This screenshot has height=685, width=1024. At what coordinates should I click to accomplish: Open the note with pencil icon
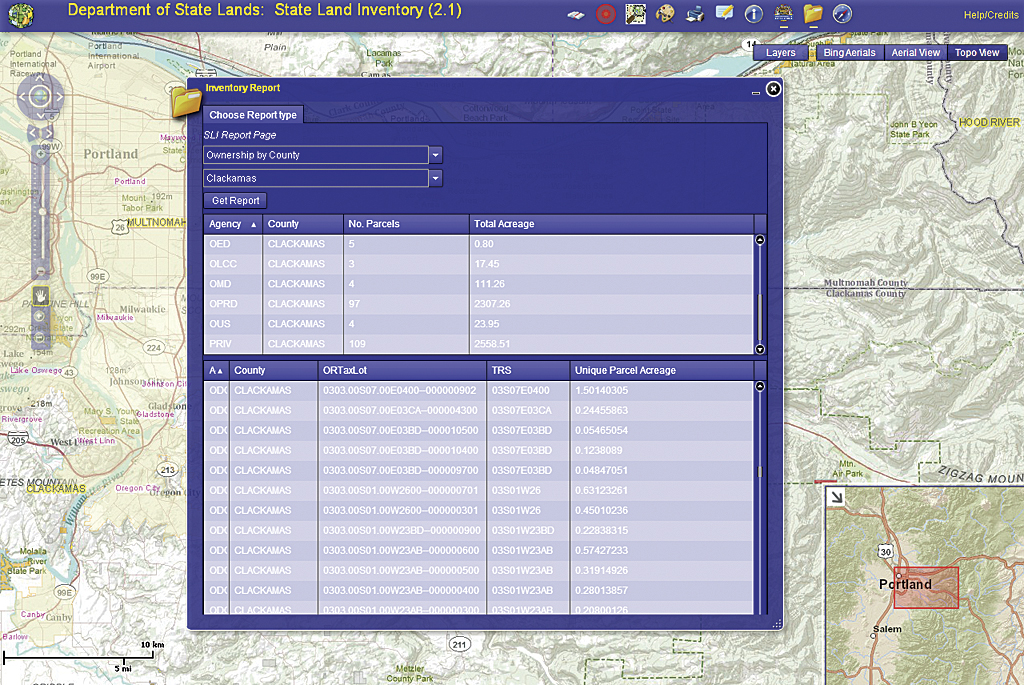[724, 14]
